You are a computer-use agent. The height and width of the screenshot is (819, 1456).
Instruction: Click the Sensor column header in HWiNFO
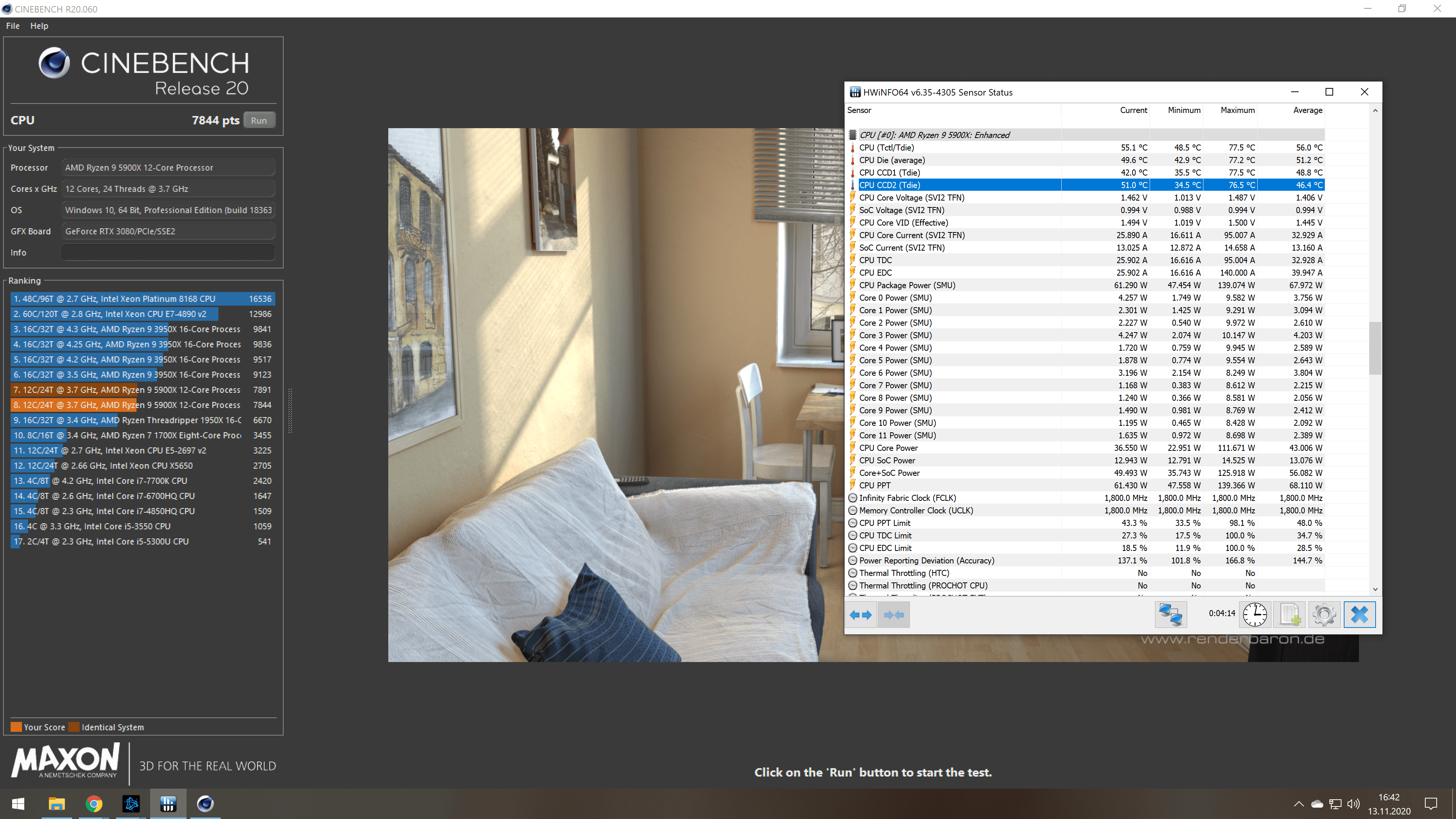pyautogui.click(x=954, y=110)
